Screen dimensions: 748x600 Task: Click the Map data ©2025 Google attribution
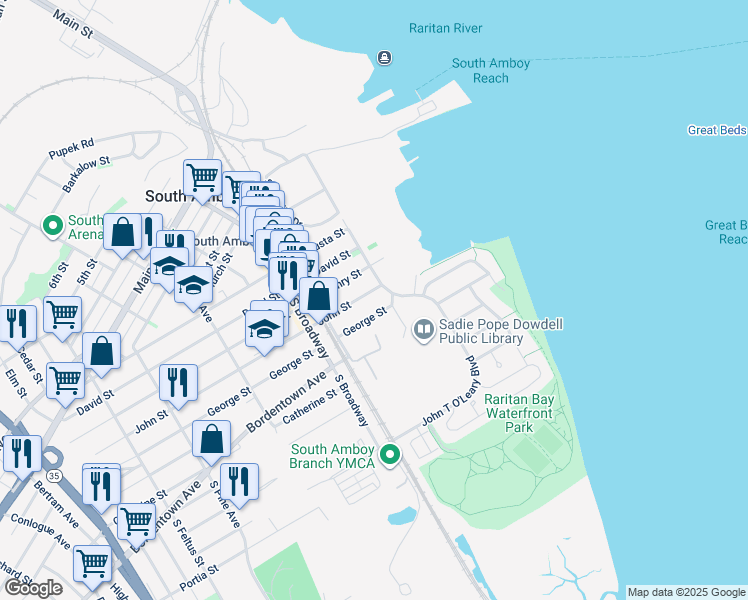click(x=685, y=592)
